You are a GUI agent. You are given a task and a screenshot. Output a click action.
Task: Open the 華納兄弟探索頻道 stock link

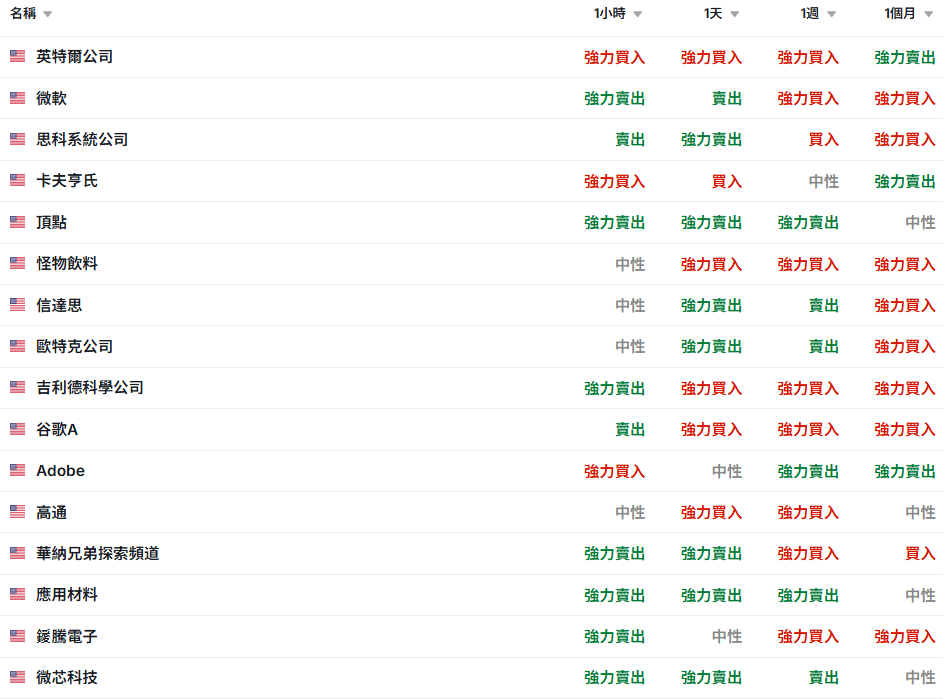[98, 553]
